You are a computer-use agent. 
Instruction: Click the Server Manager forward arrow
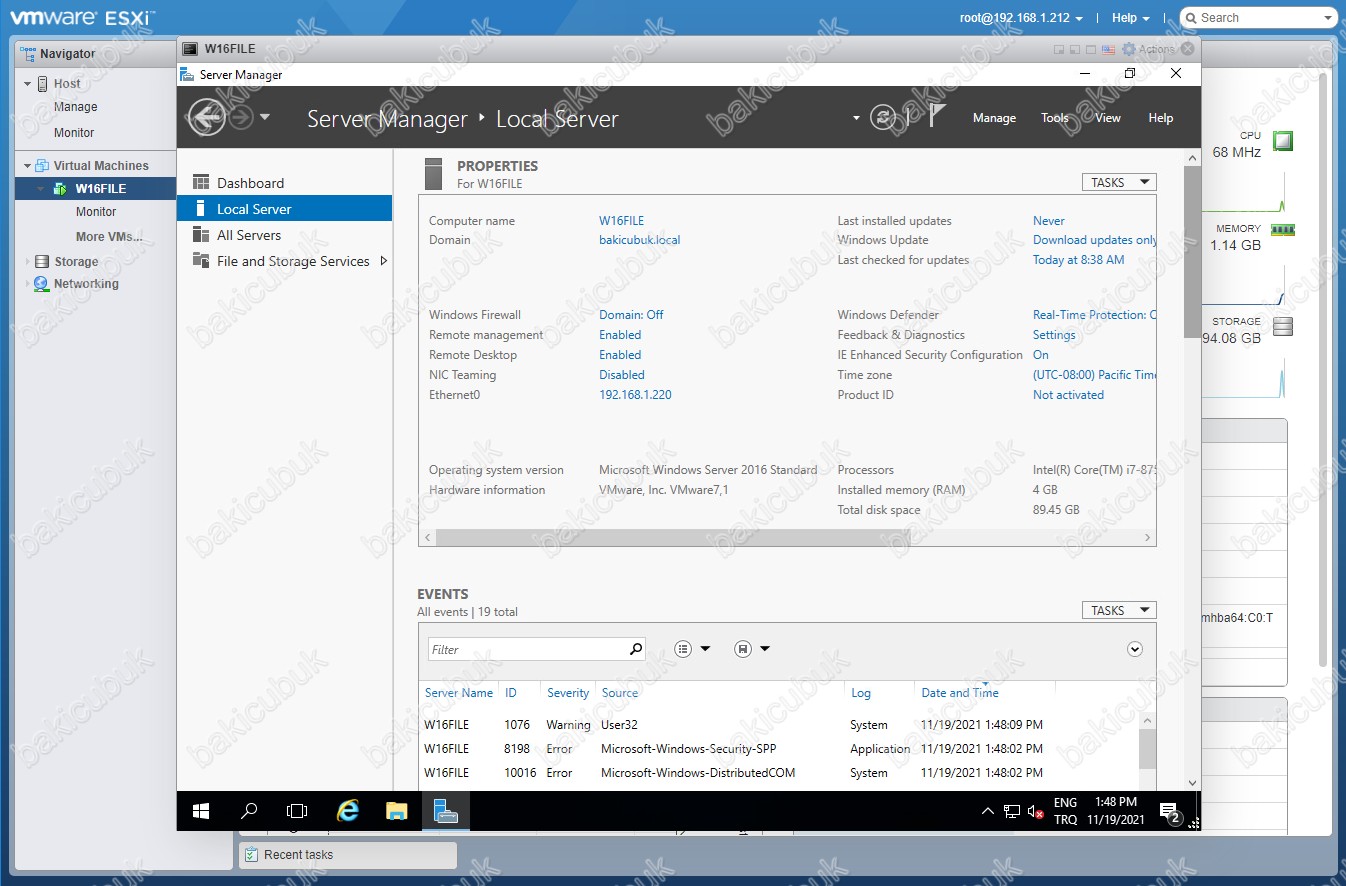tap(241, 117)
